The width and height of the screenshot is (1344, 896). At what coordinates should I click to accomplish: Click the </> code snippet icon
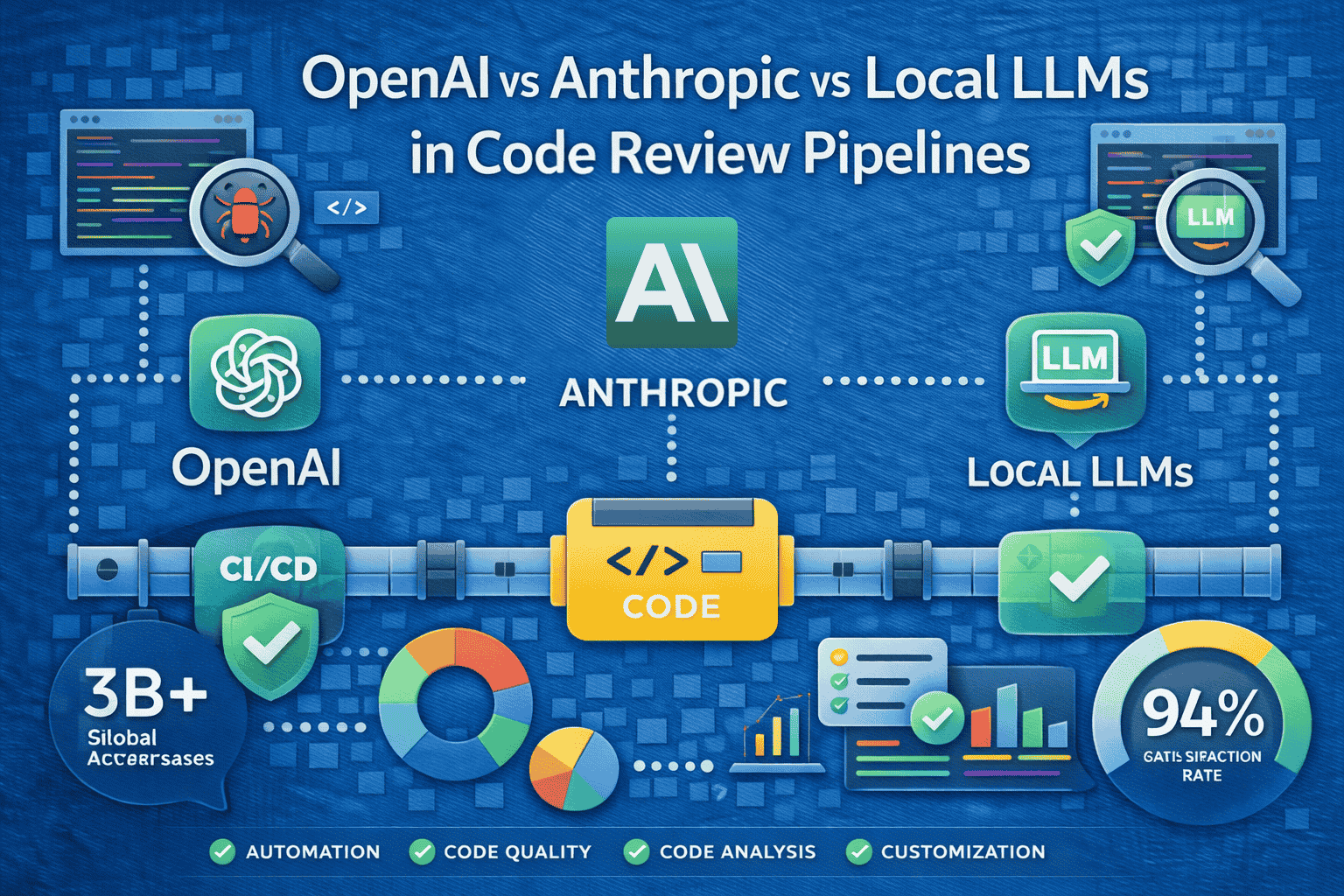pyautogui.click(x=347, y=207)
